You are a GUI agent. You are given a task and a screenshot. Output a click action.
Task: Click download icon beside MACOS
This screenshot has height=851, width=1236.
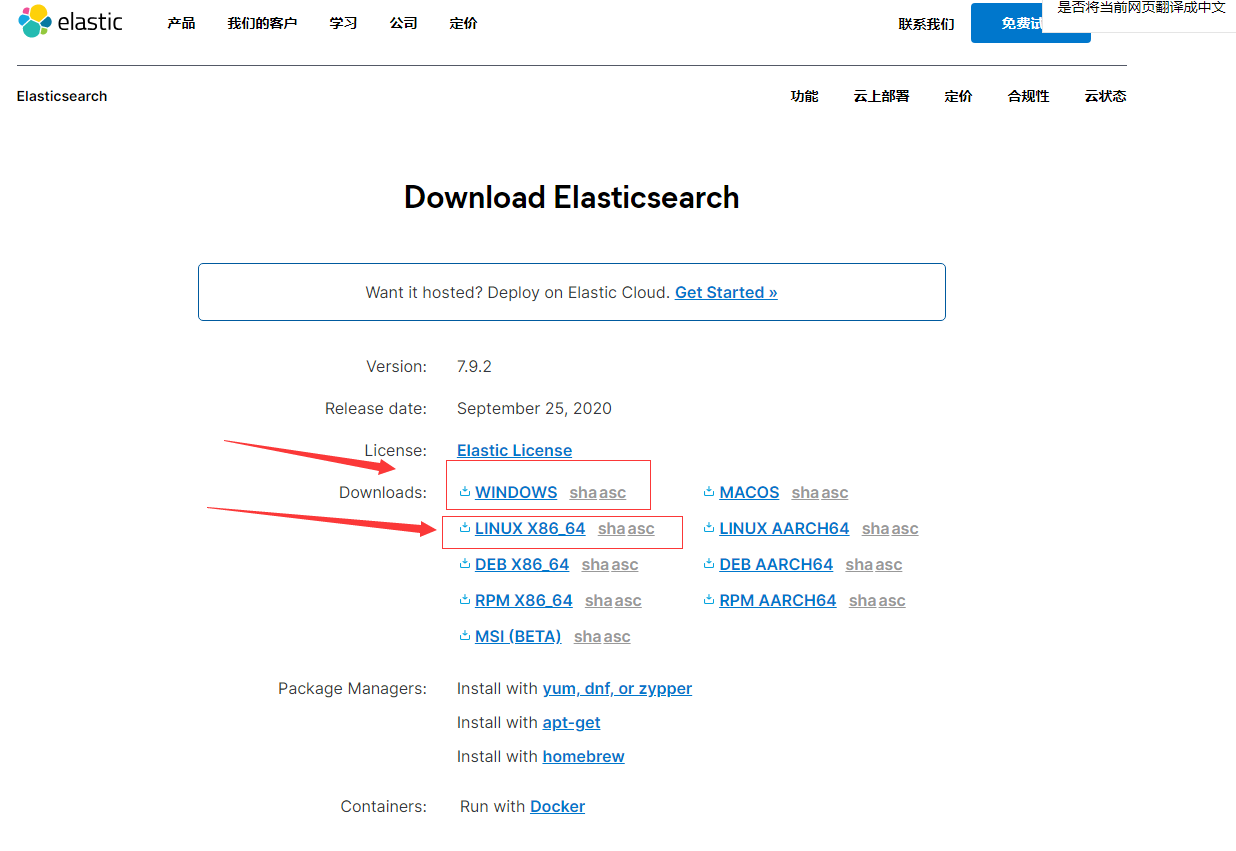709,492
